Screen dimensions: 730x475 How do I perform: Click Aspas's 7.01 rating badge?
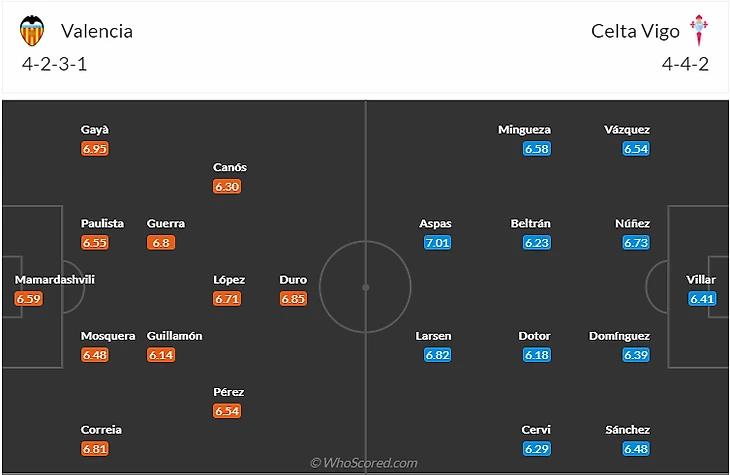[x=437, y=242]
